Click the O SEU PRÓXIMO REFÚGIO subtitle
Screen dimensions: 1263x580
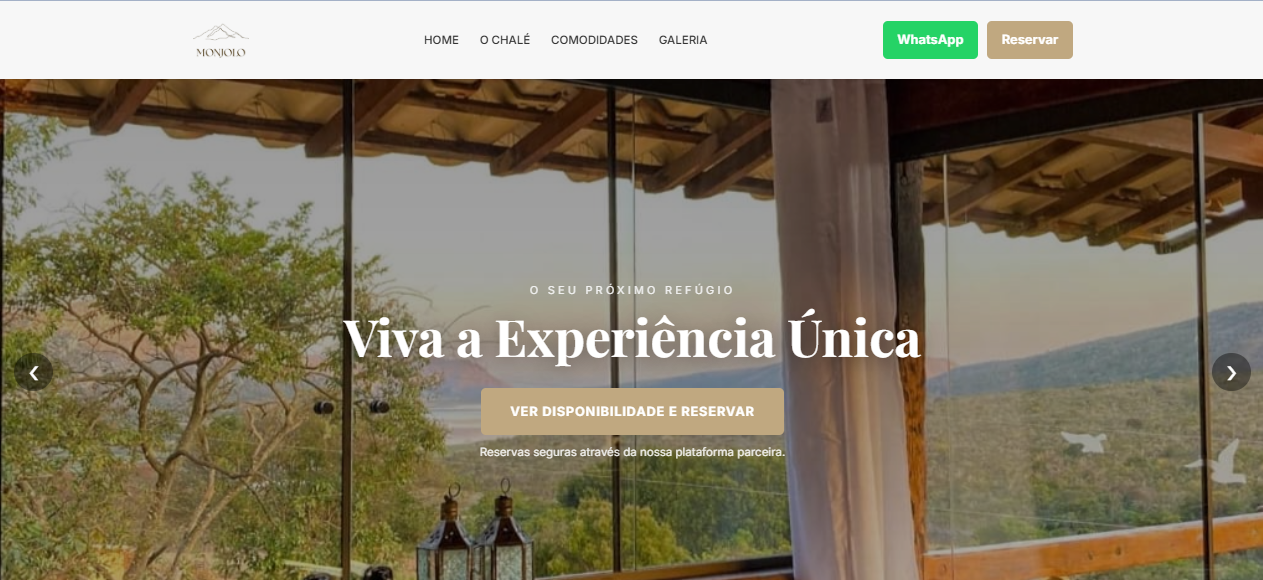(x=632, y=290)
